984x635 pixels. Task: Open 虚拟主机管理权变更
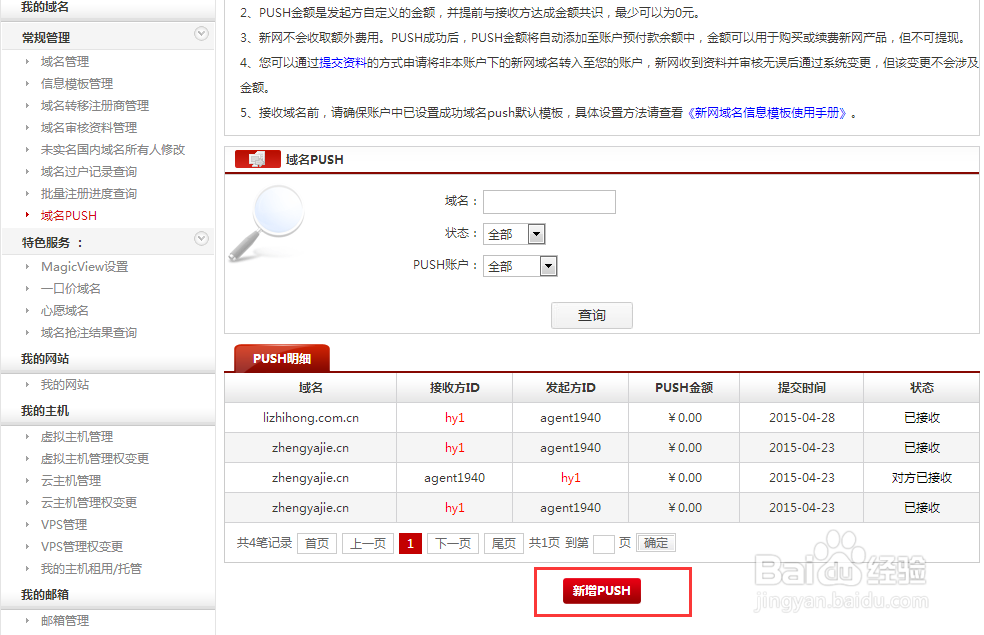point(95,459)
